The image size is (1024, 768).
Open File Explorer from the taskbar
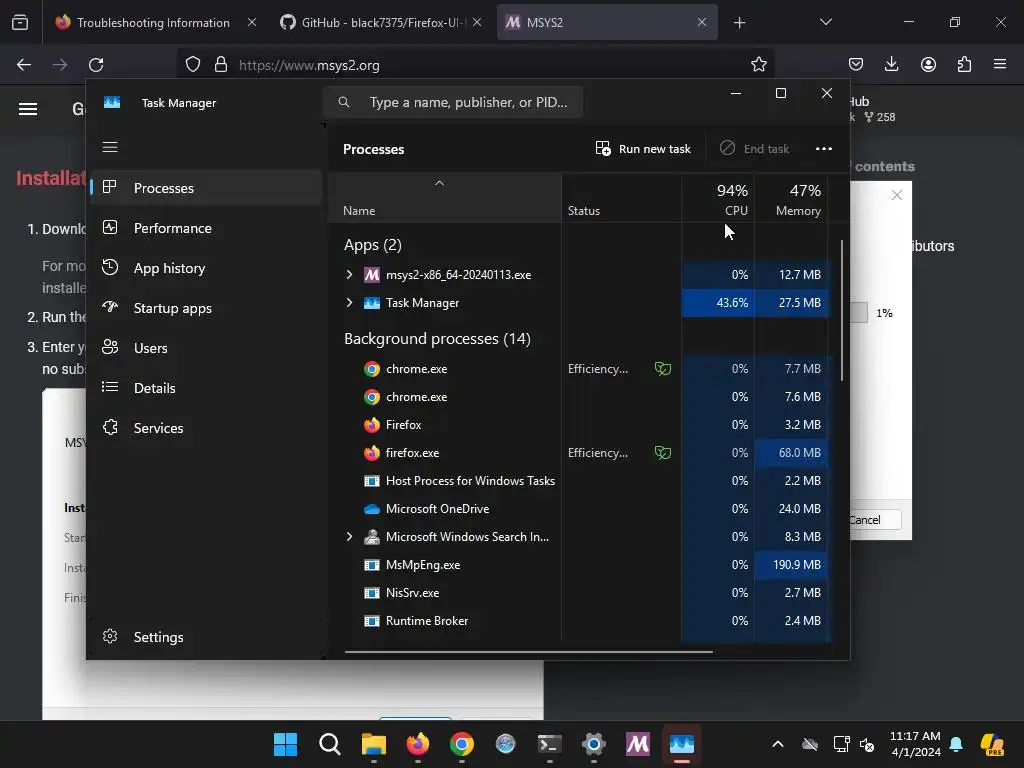374,744
